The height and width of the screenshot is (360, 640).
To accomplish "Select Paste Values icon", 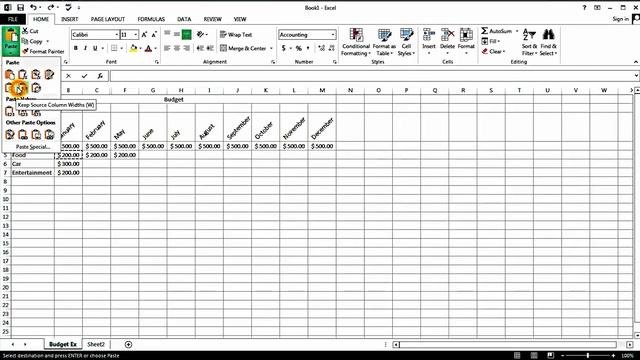I will (x=10, y=111).
